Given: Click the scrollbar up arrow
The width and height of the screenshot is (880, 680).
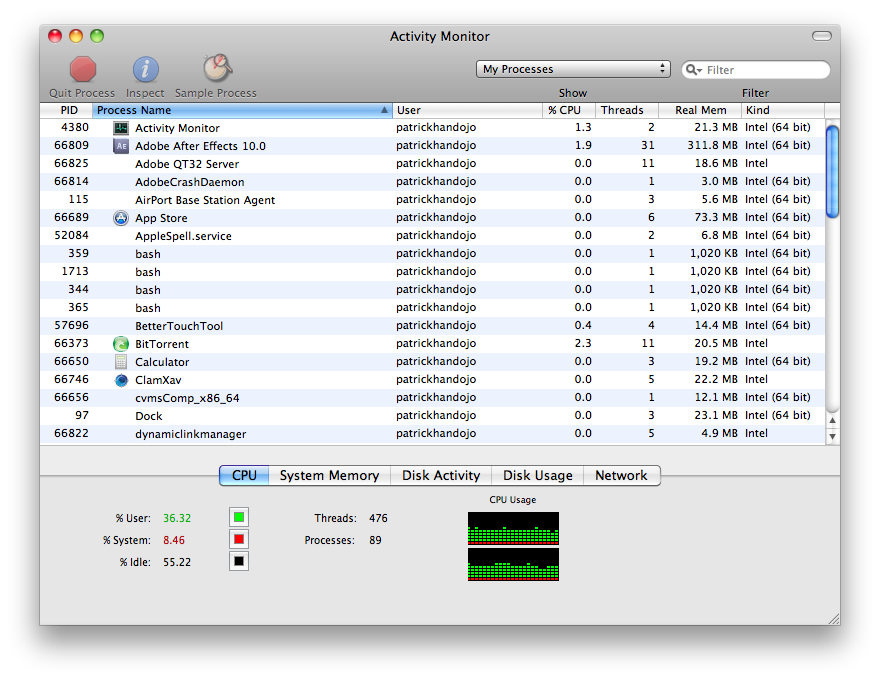Looking at the screenshot, I should tap(833, 420).
